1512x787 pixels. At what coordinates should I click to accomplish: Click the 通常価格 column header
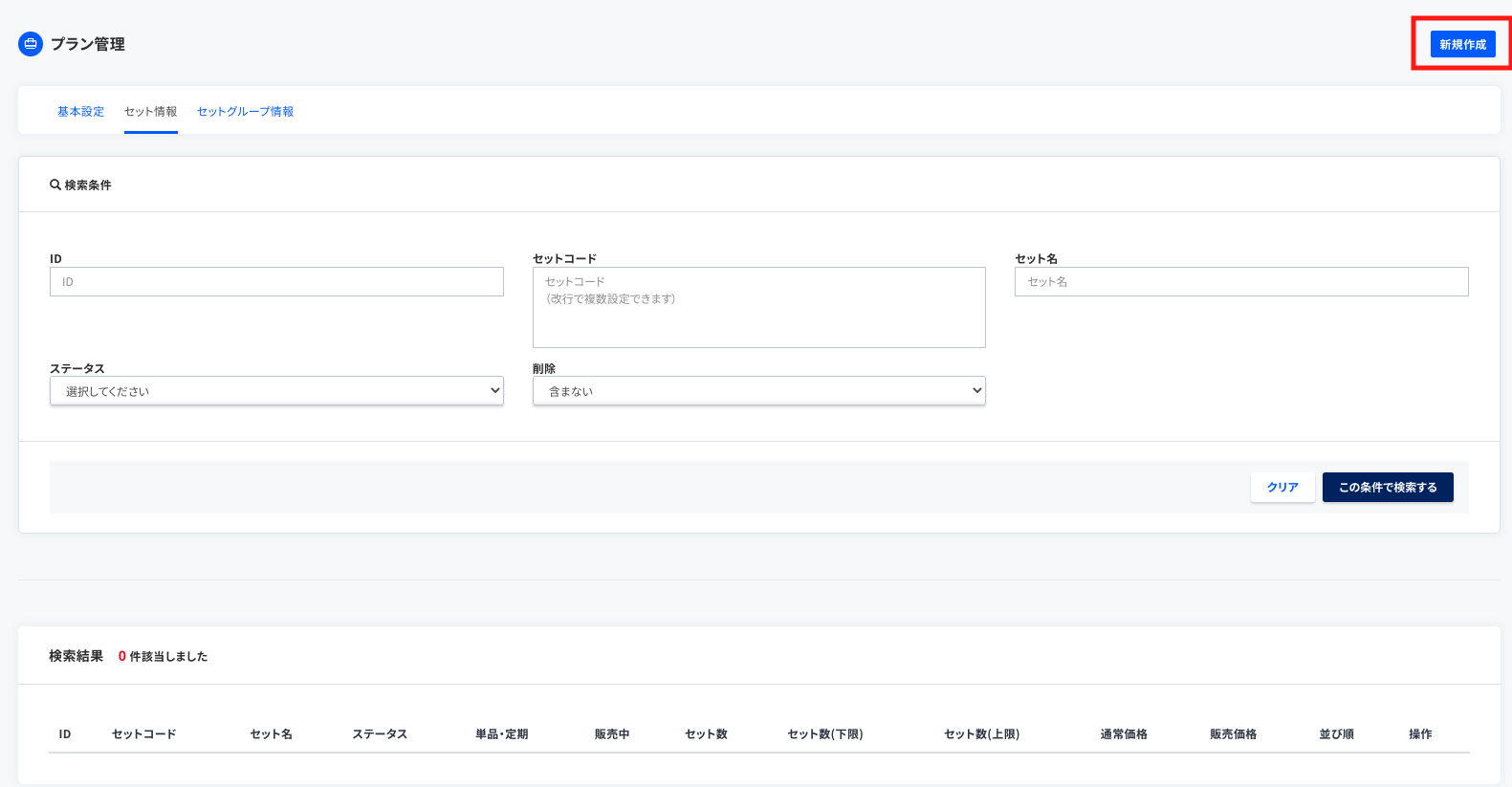tap(1124, 734)
